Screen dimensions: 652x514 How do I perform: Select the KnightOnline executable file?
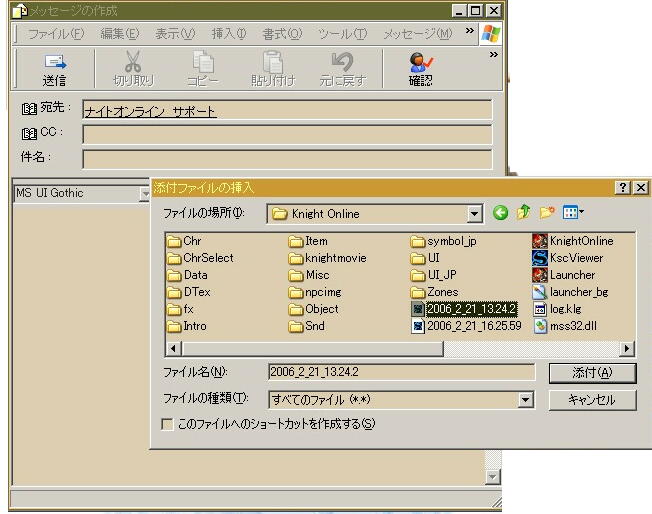point(573,241)
